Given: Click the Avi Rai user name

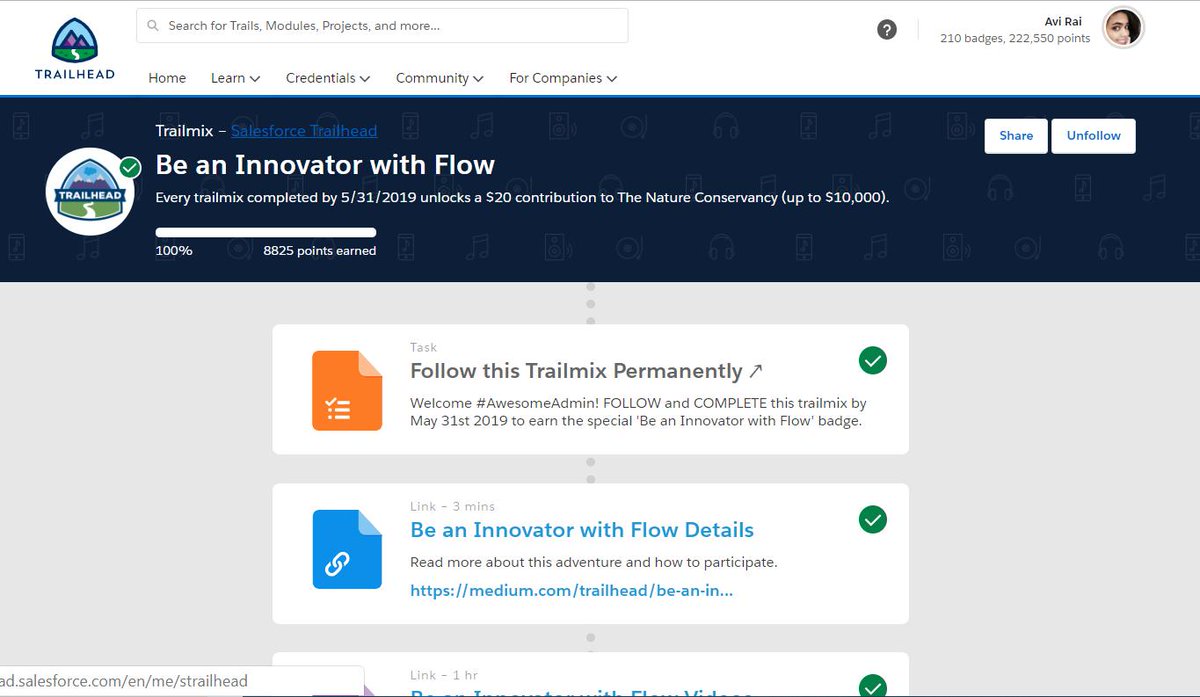Looking at the screenshot, I should [x=1061, y=22].
